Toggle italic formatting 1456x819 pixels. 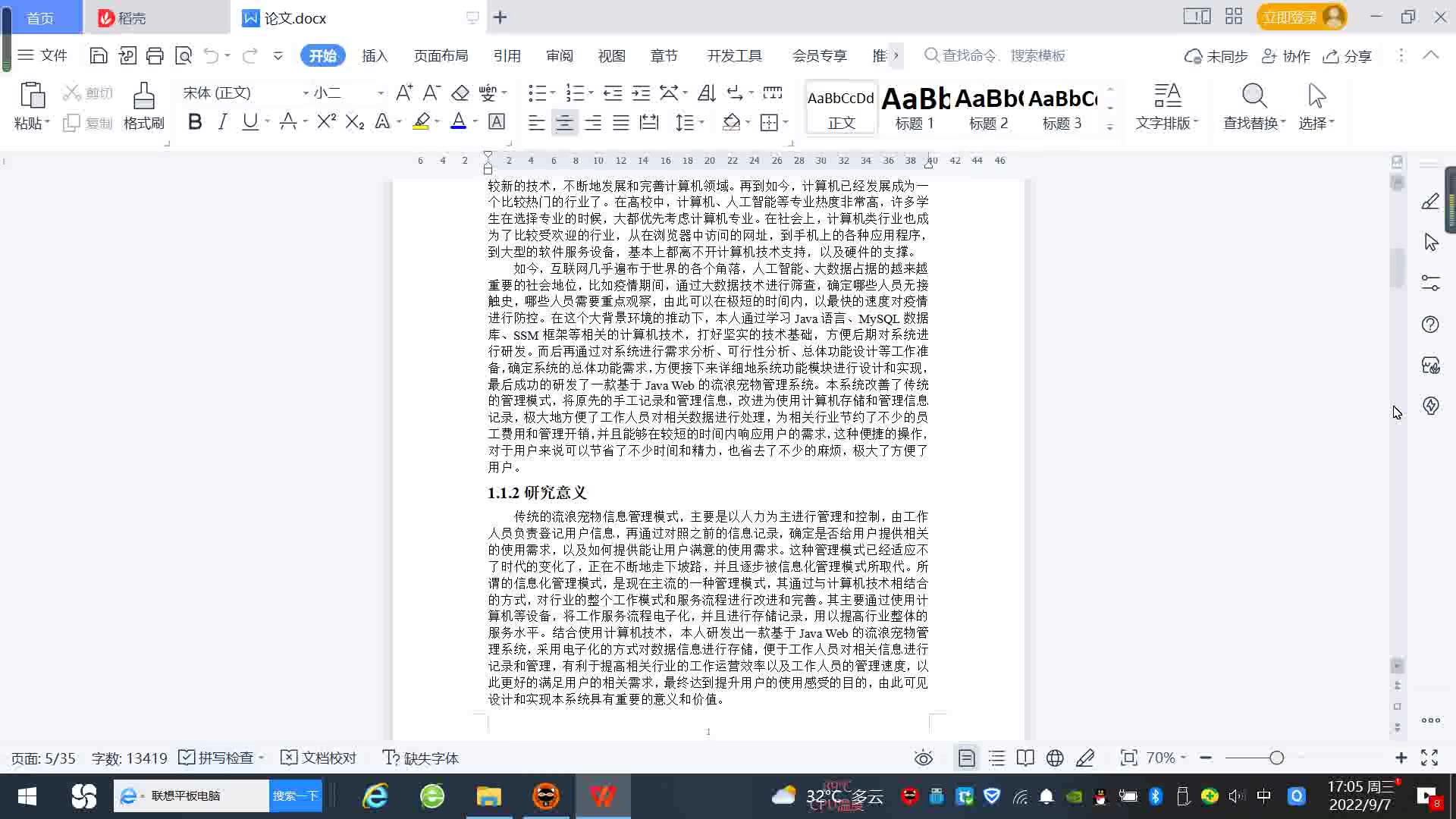222,121
